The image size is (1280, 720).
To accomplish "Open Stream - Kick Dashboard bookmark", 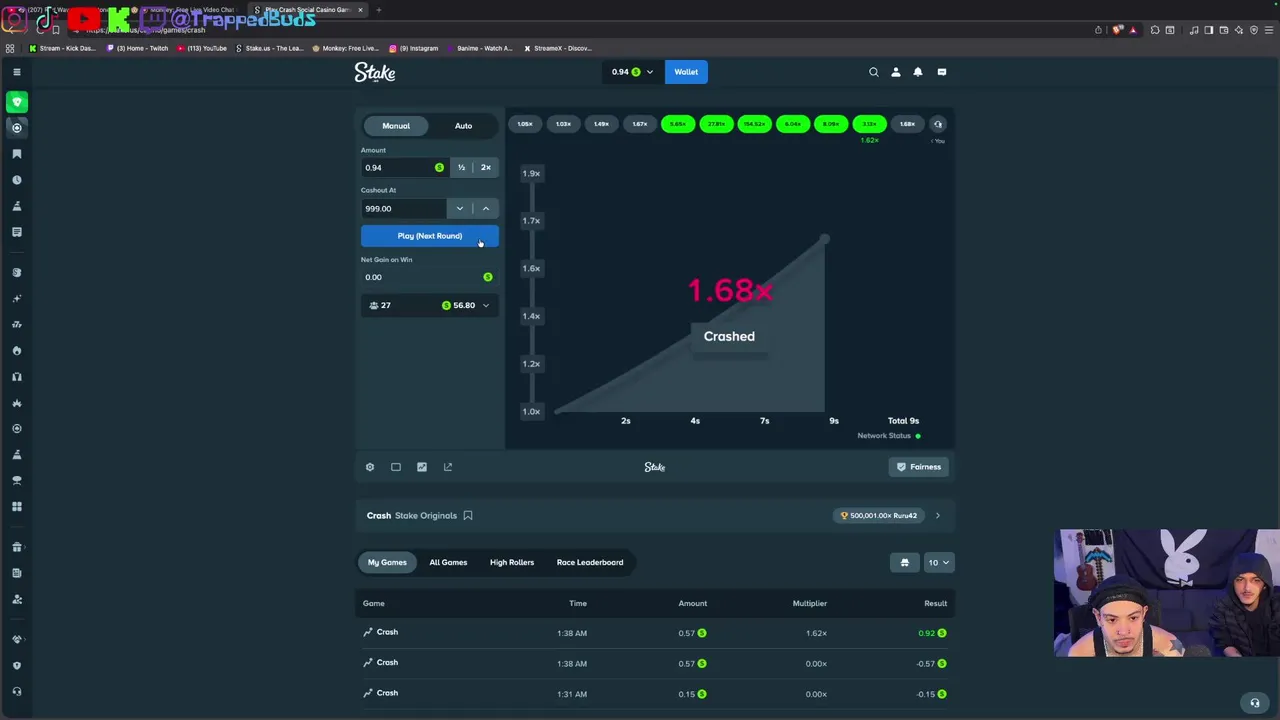I will (62, 48).
